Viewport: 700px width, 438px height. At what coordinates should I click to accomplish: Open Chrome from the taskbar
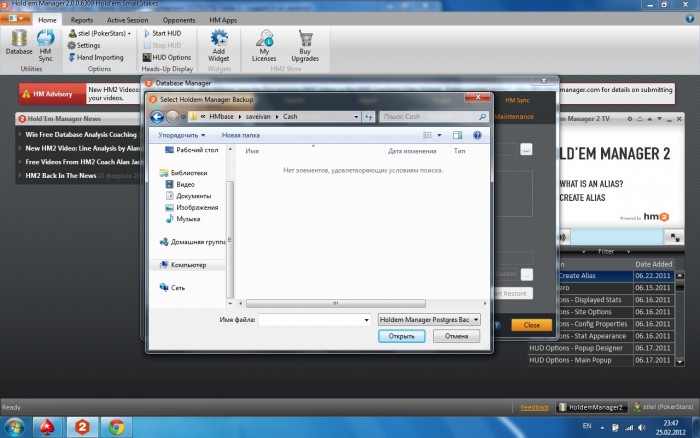[116, 427]
